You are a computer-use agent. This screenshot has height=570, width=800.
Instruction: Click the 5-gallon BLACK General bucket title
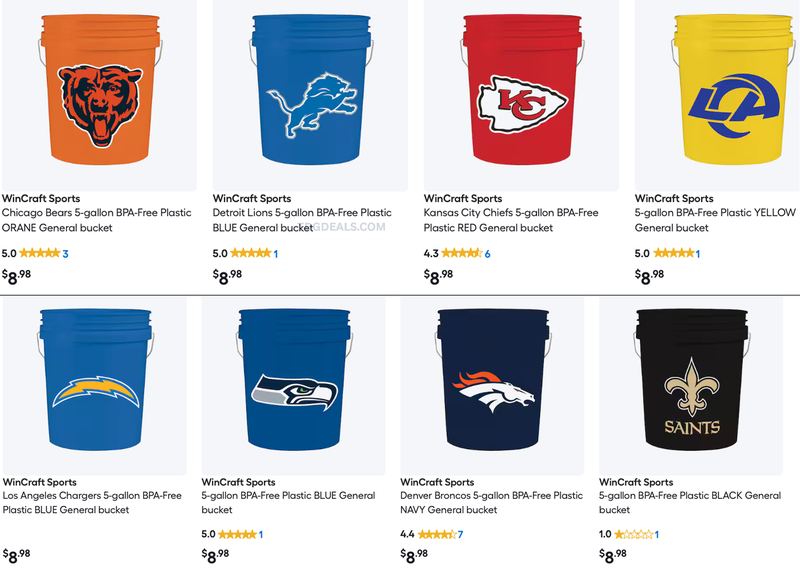pos(690,503)
